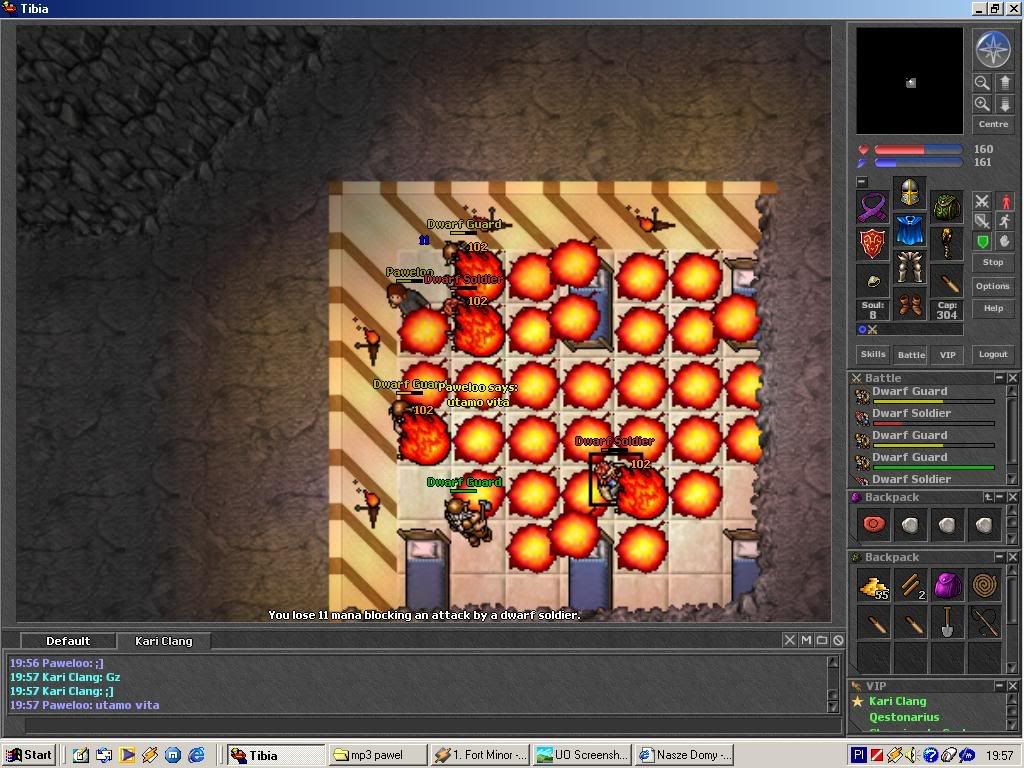The image size is (1024, 768).
Task: Switch to the Kari Clang chat tab
Action: (163, 641)
